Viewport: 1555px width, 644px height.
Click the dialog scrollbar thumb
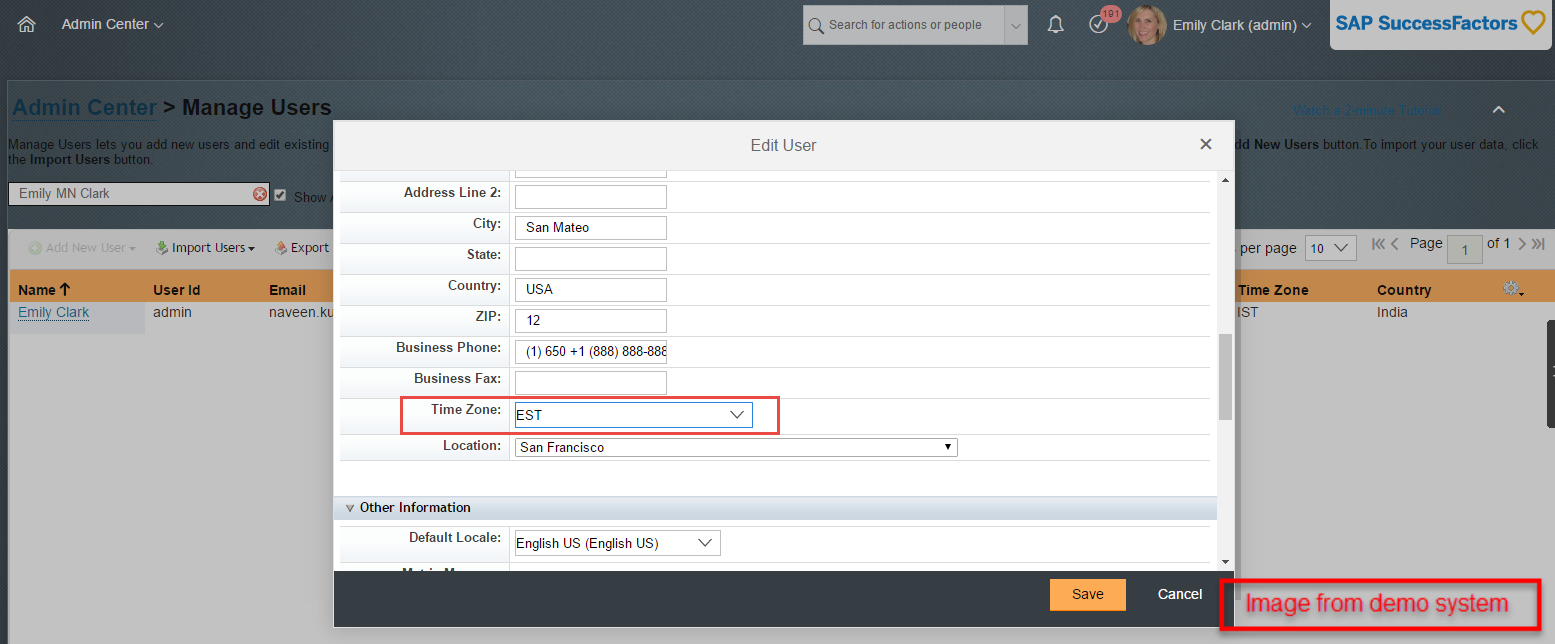coord(1225,377)
